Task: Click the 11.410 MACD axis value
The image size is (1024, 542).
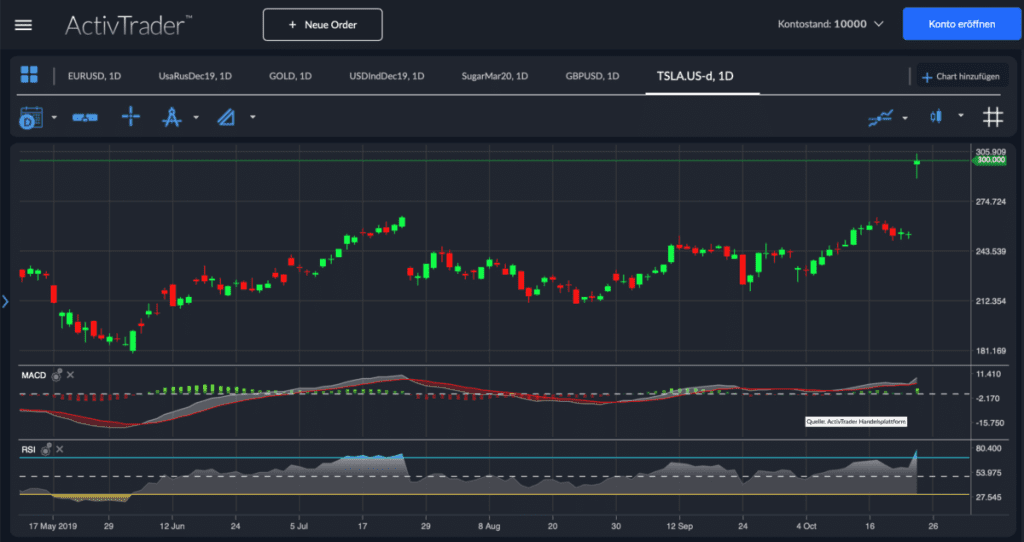Action: click(x=989, y=374)
